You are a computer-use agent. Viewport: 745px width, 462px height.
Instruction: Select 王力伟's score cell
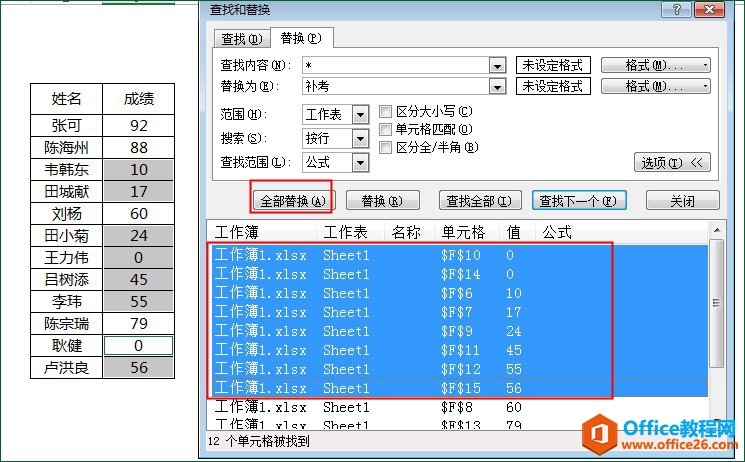[x=139, y=258]
